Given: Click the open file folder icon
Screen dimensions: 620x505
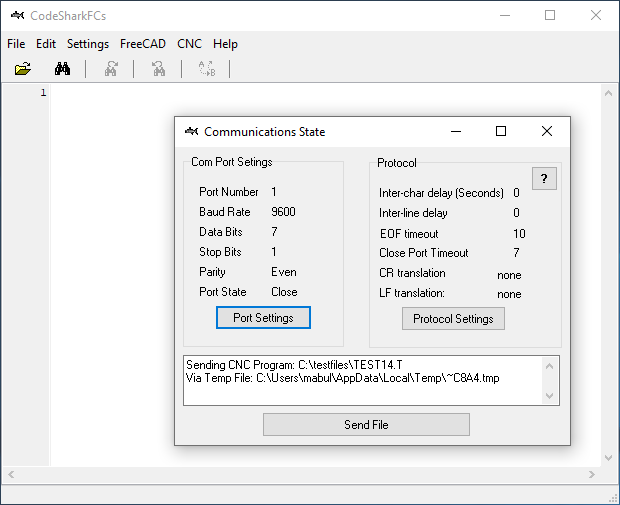Looking at the screenshot, I should (23, 69).
